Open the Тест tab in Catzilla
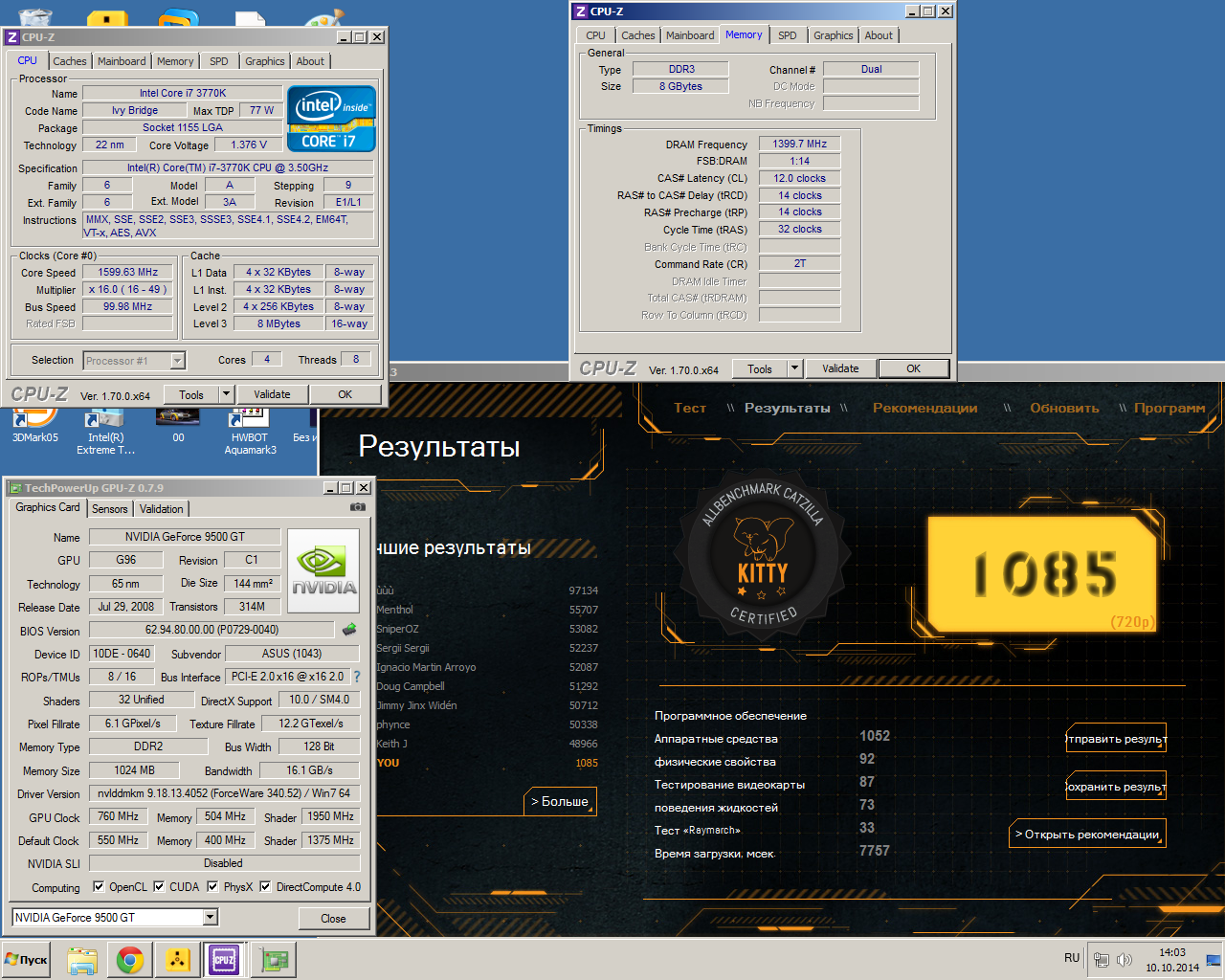 [690, 408]
